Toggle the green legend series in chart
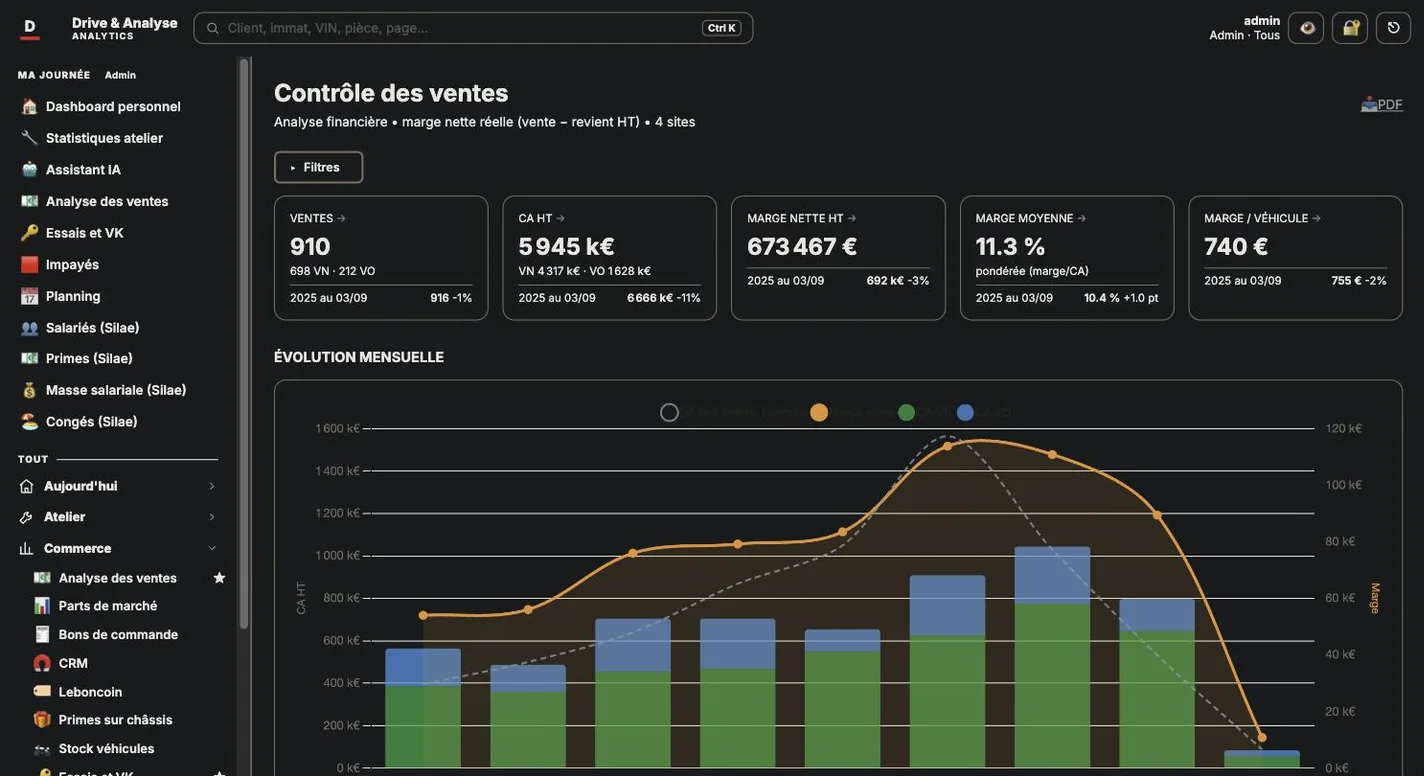The height and width of the screenshot is (776, 1424). pos(907,412)
